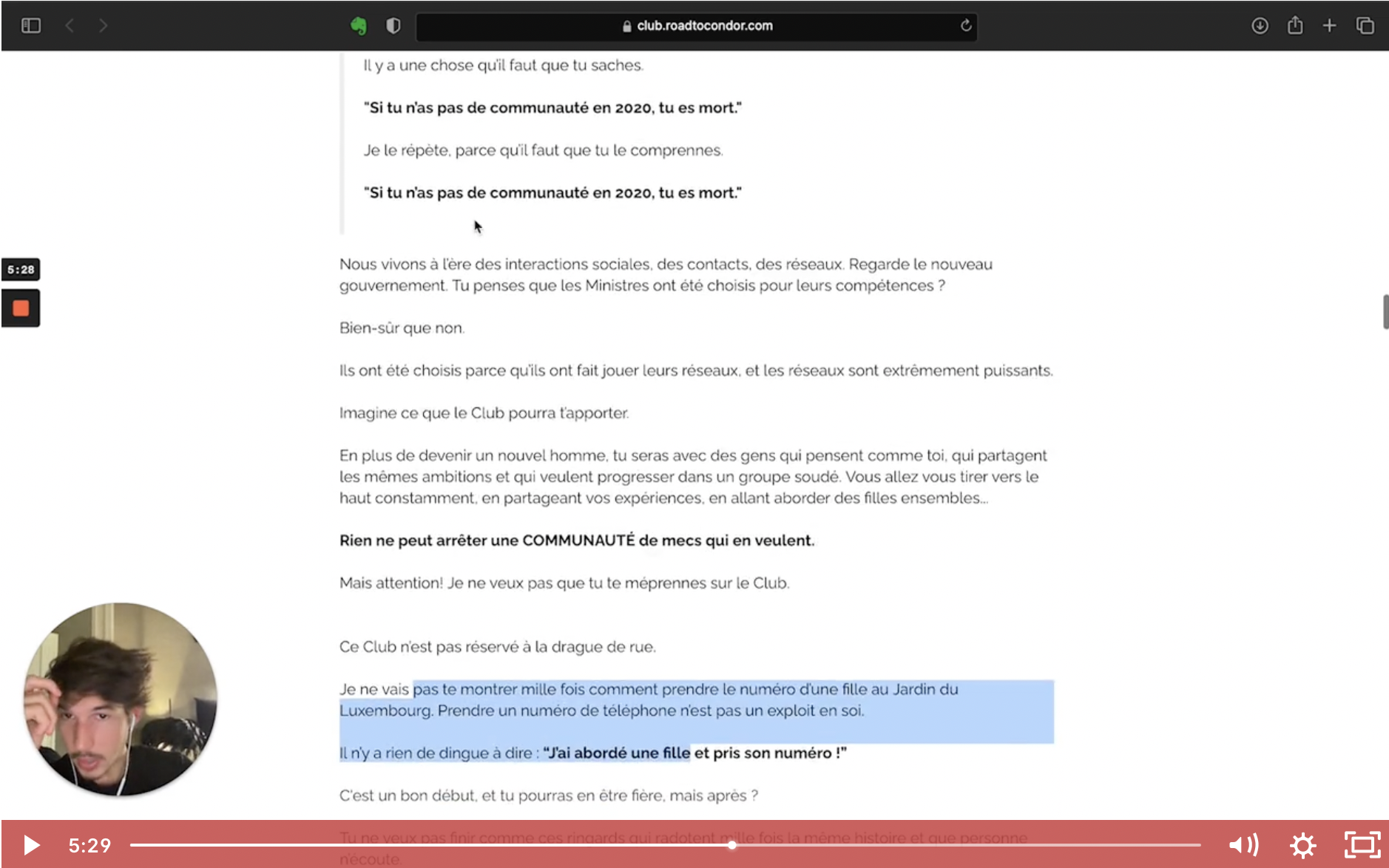
Task: Toggle the Safari sidebar button
Action: click(30, 26)
